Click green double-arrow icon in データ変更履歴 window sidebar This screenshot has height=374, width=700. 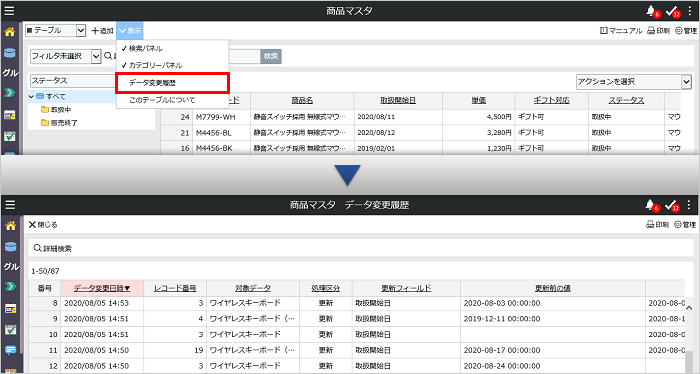pyautogui.click(x=10, y=286)
